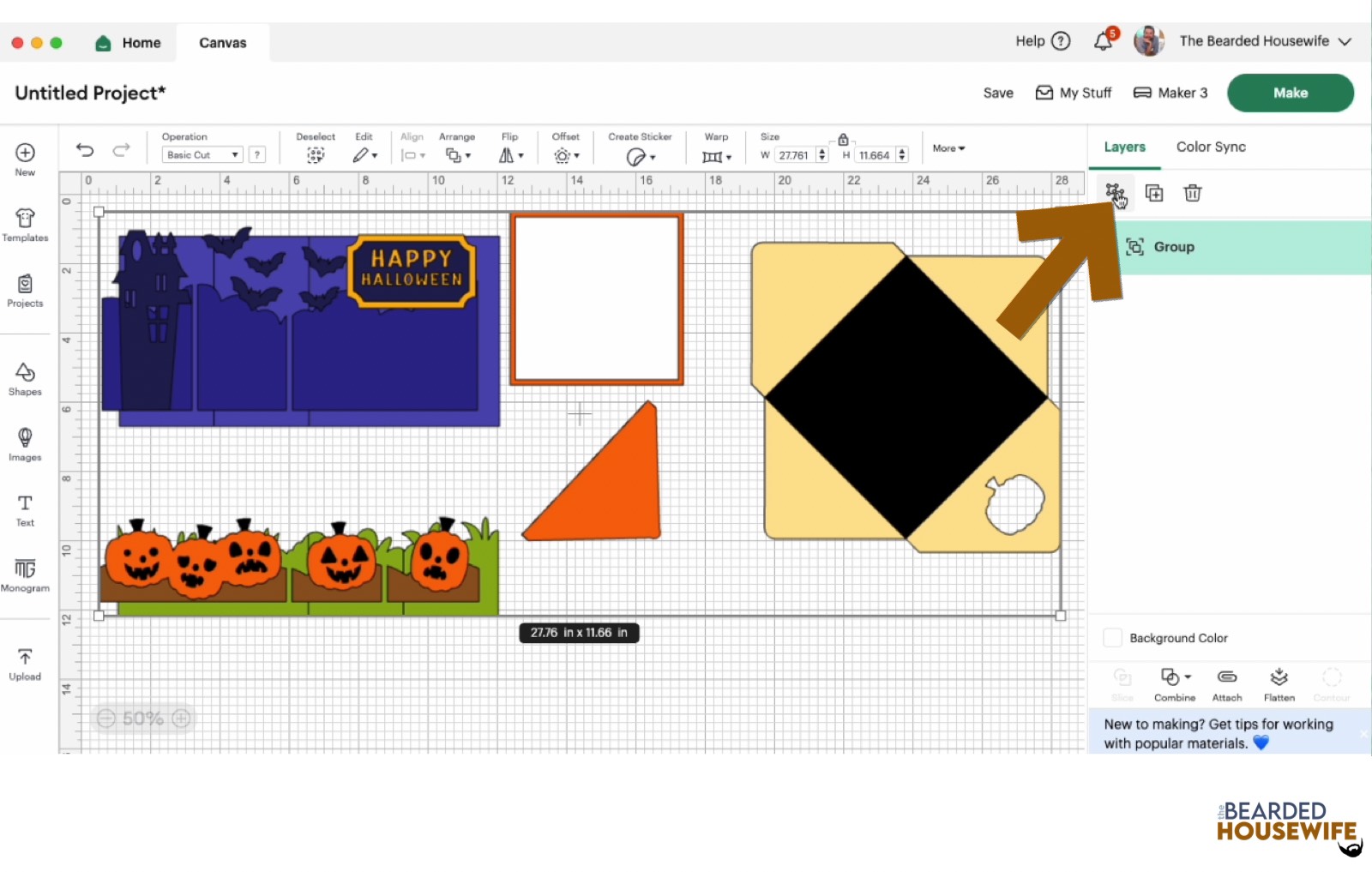This screenshot has width=1372, height=872.
Task: Select the Text tool
Action: 25,509
